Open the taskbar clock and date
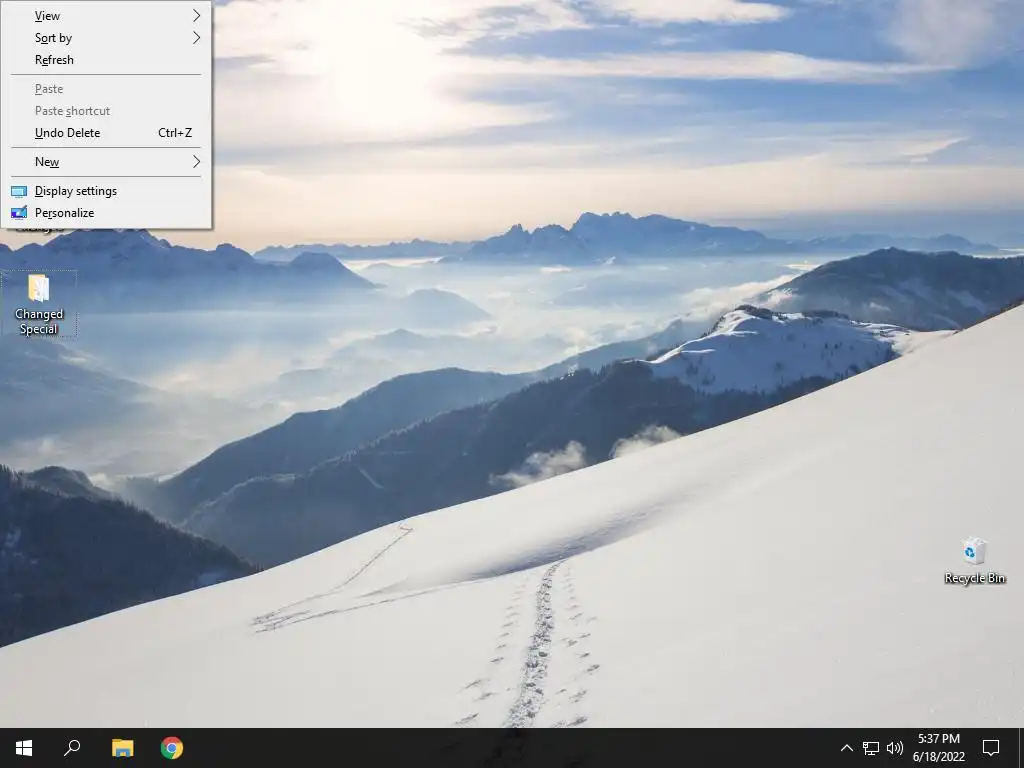 pos(938,748)
